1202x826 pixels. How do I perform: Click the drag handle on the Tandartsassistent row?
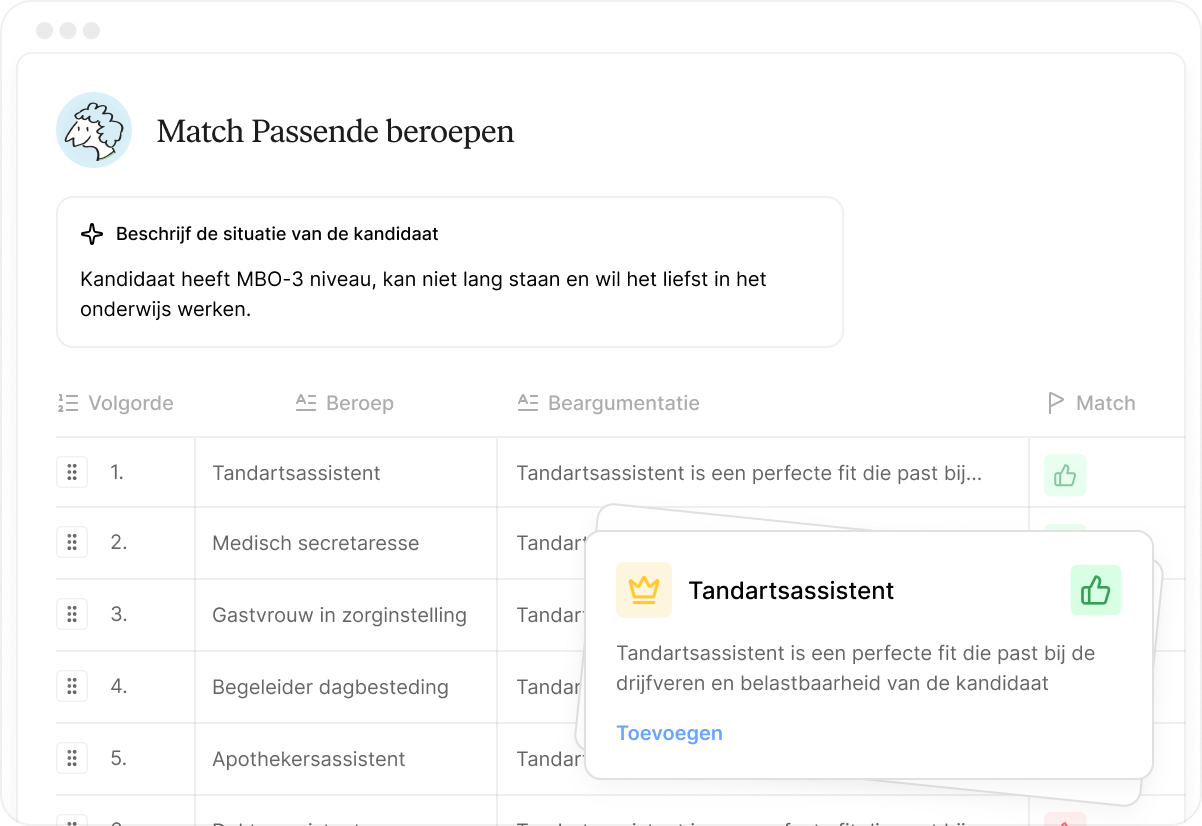(72, 472)
